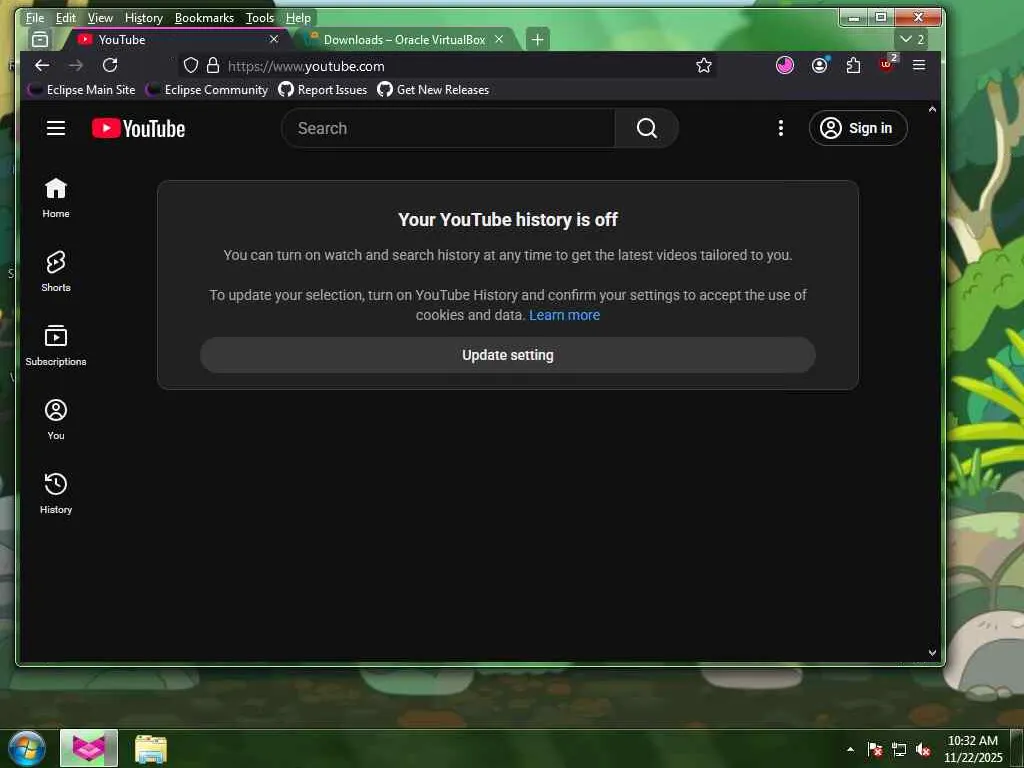Image resolution: width=1024 pixels, height=768 pixels.
Task: Open the You section in sidebar
Action: (56, 419)
